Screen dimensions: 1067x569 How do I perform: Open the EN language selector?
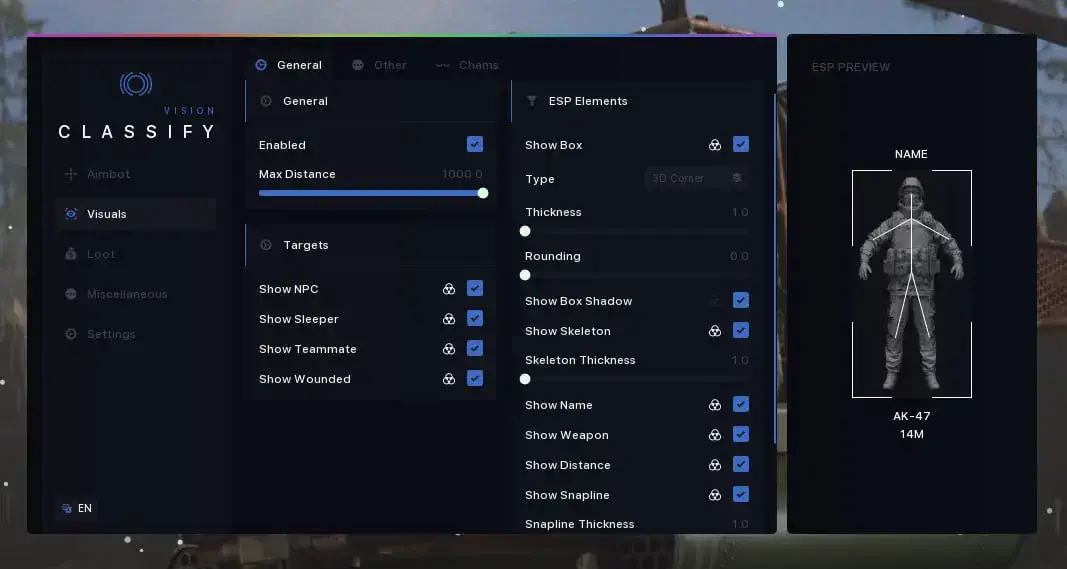coord(77,508)
